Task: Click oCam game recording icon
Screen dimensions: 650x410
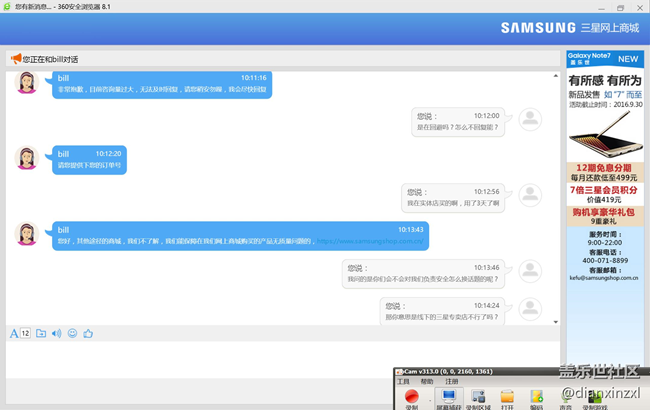Action: [x=595, y=397]
